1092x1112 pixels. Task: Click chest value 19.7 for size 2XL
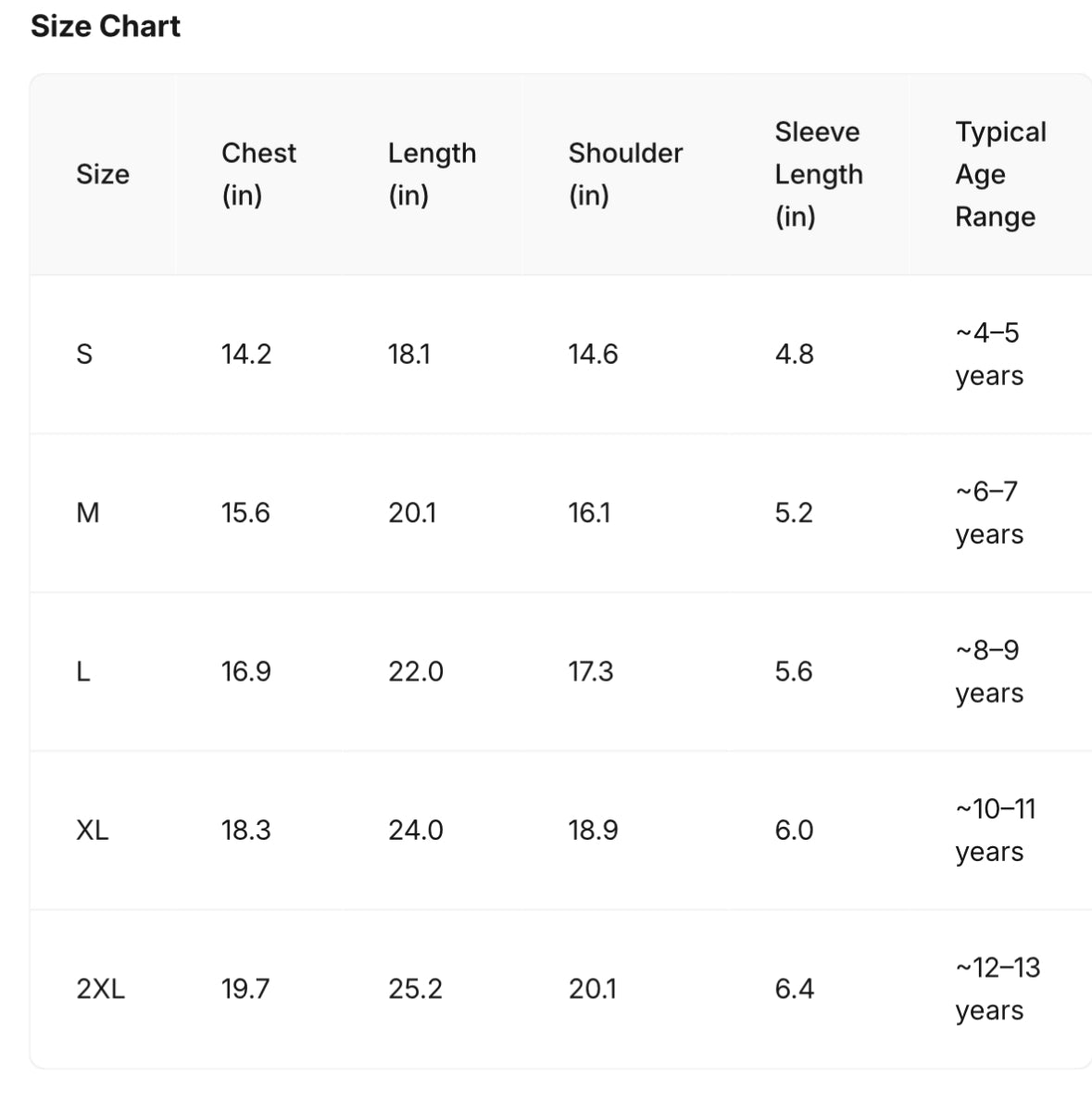(x=245, y=989)
